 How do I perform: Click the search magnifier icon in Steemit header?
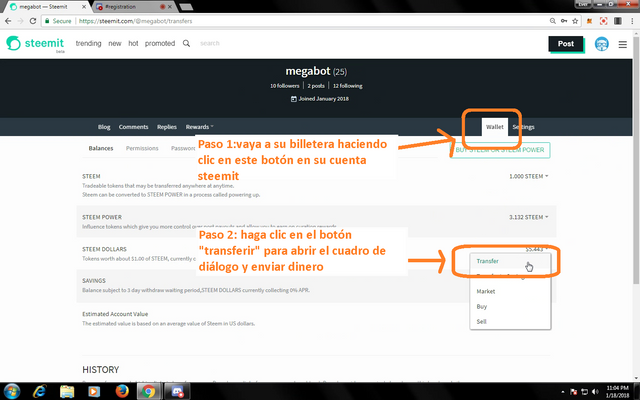(186, 43)
